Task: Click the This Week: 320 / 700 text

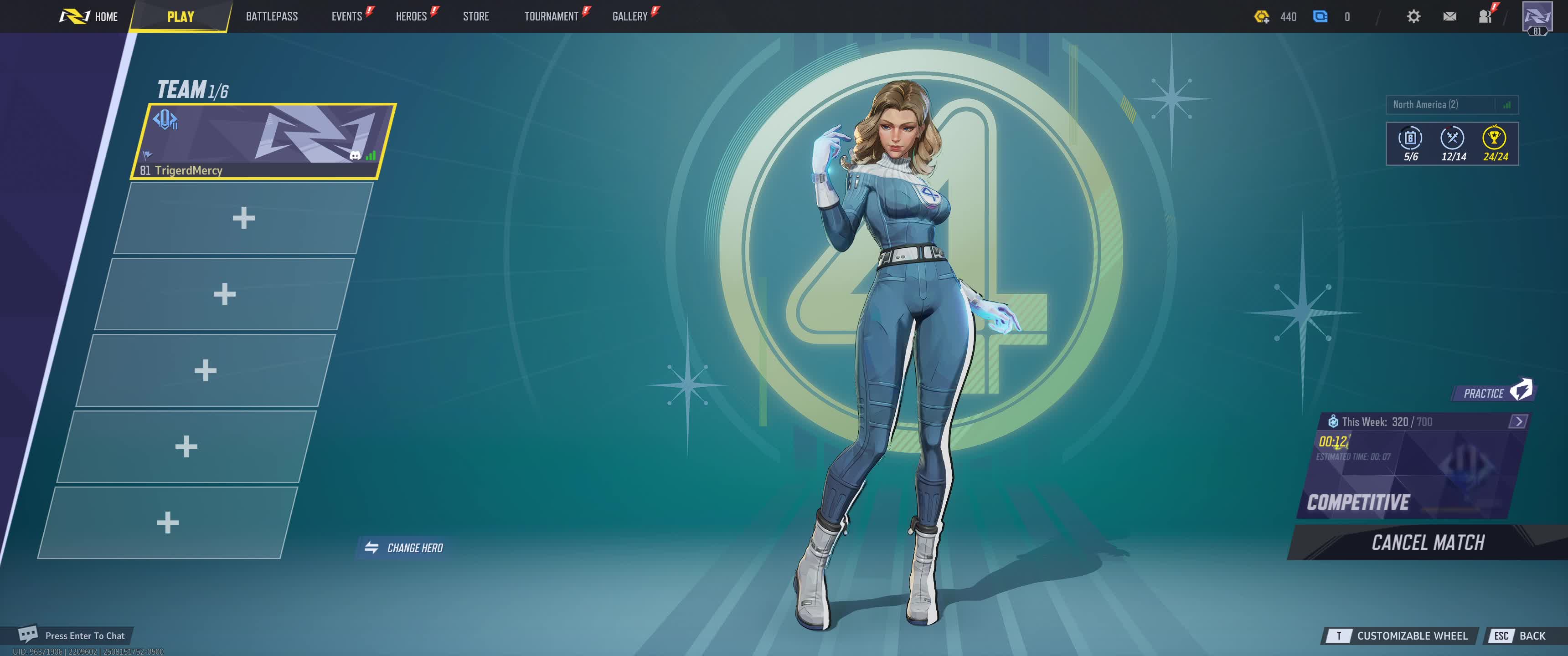Action: click(1387, 421)
